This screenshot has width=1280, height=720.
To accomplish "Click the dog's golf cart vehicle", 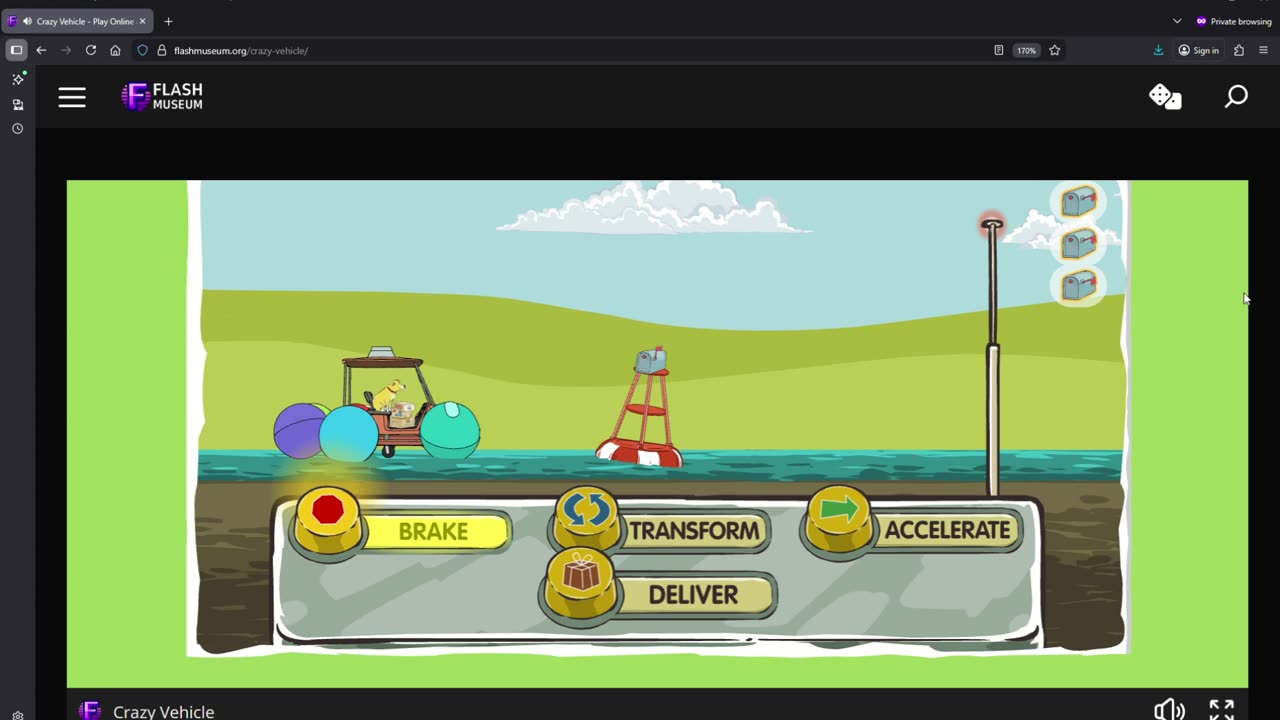I will coord(378,403).
